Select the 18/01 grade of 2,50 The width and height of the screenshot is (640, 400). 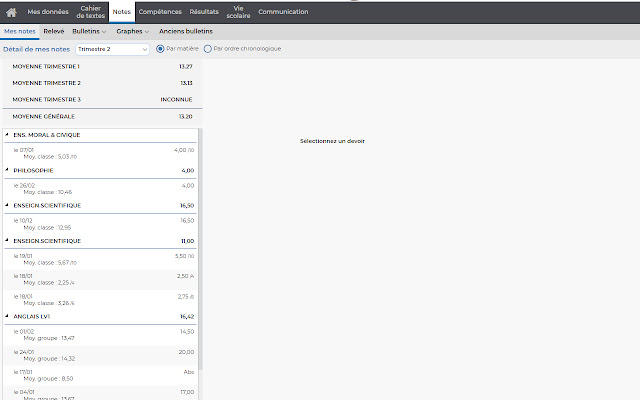point(100,280)
